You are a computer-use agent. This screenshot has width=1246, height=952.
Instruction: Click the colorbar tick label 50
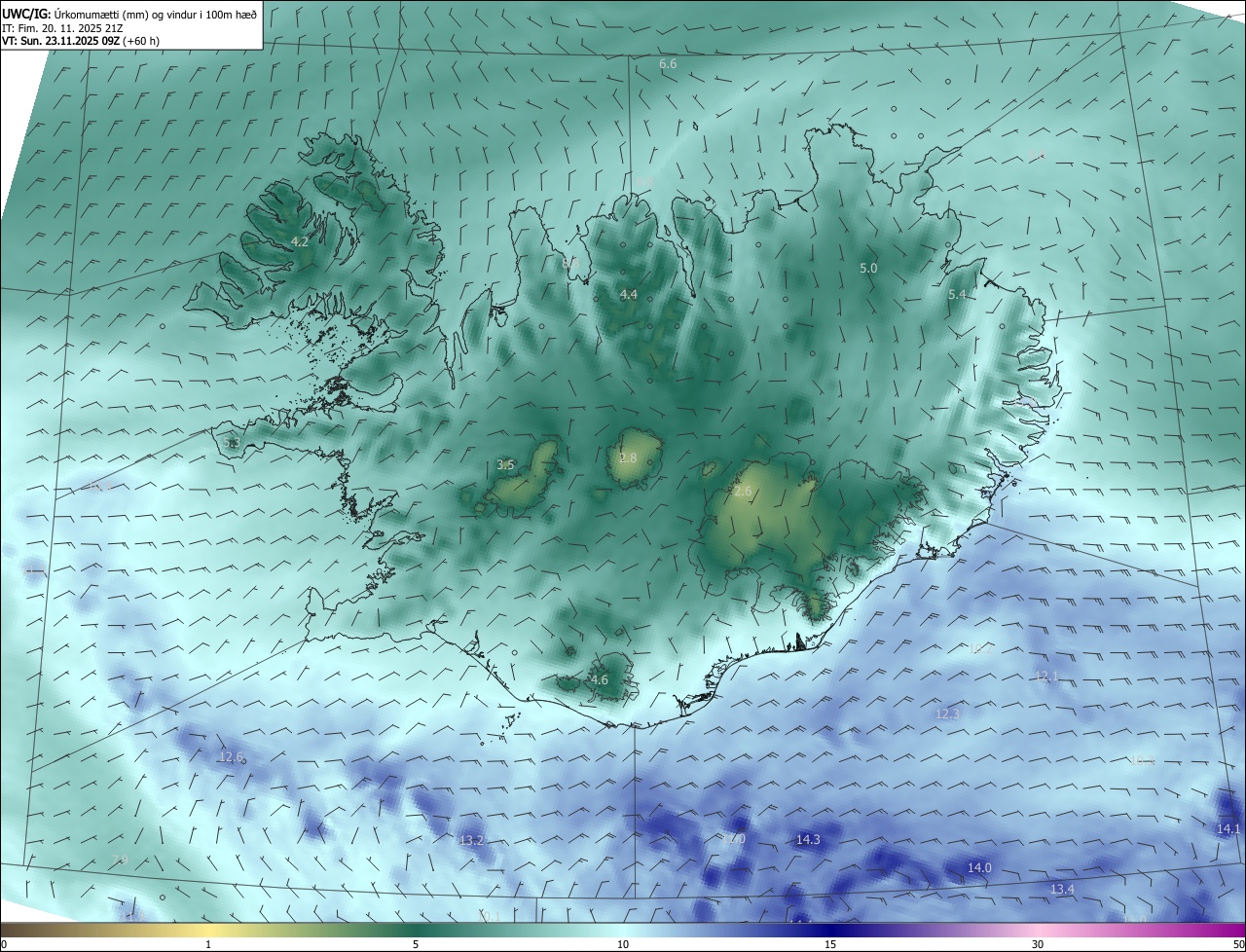point(1238,944)
